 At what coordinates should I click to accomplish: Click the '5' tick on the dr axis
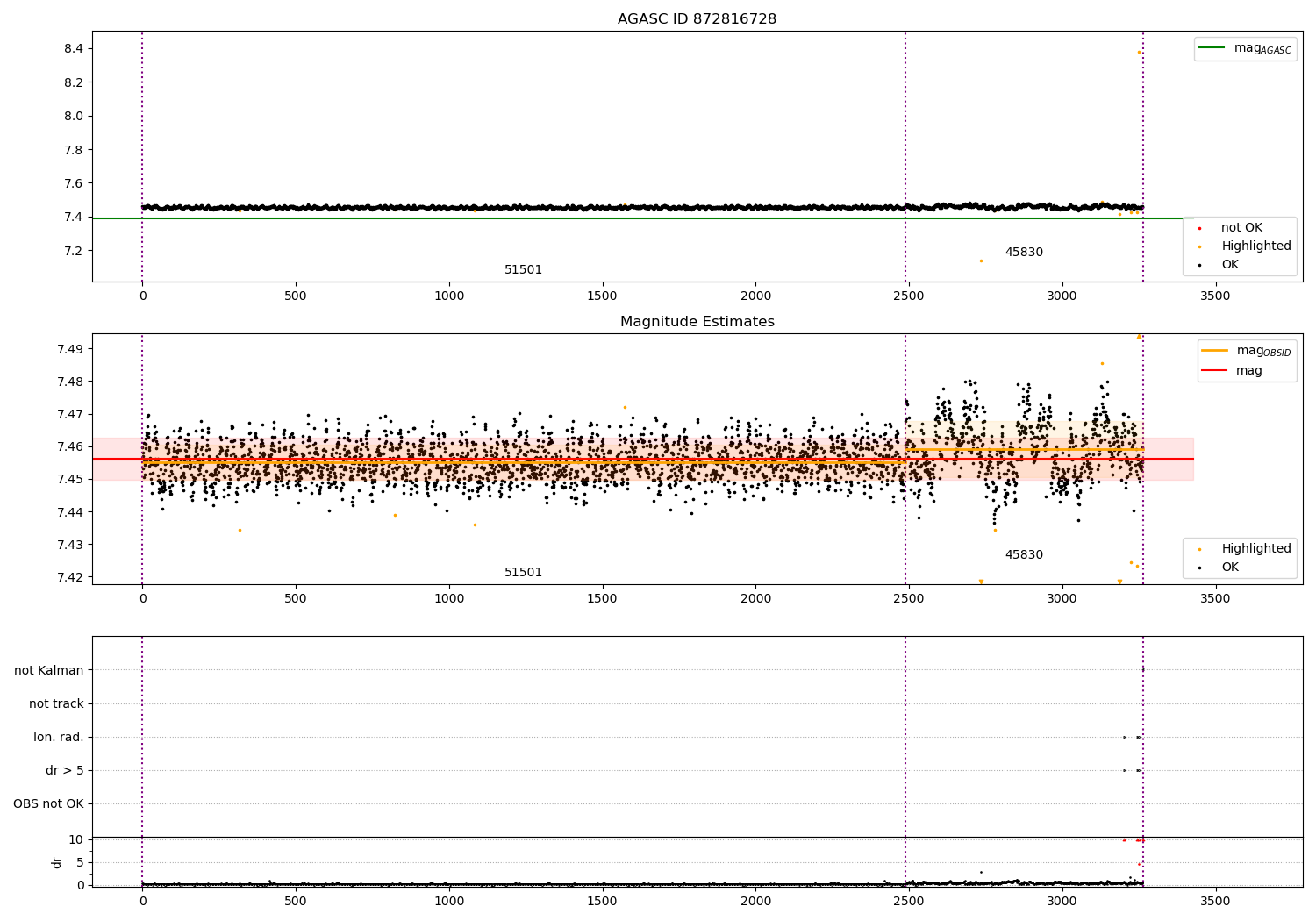click(x=80, y=862)
